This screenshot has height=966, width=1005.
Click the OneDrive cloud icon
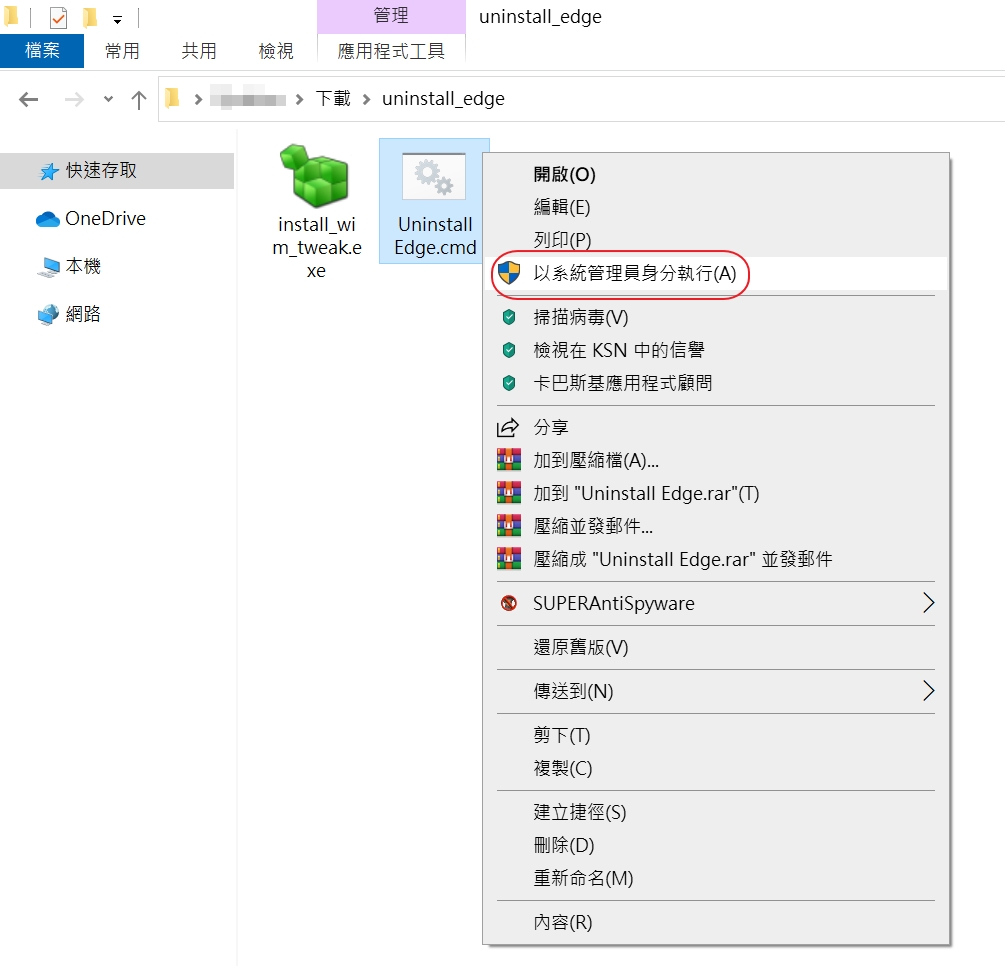[x=47, y=219]
